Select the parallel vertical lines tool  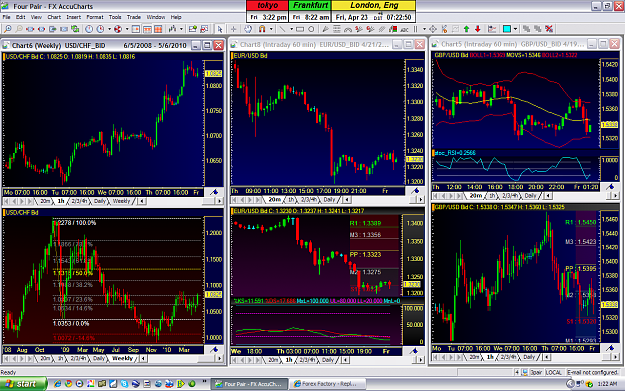click(415, 29)
